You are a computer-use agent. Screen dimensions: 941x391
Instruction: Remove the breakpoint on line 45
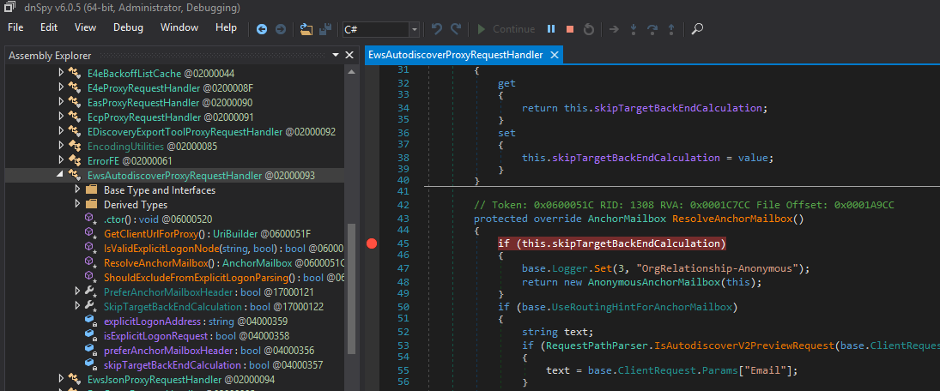coord(371,243)
